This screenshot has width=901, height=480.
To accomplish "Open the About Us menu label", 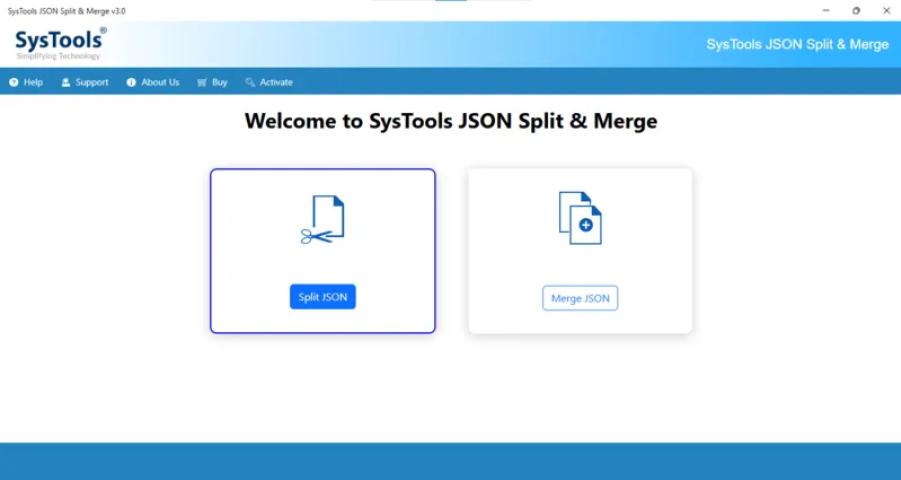I will point(160,82).
